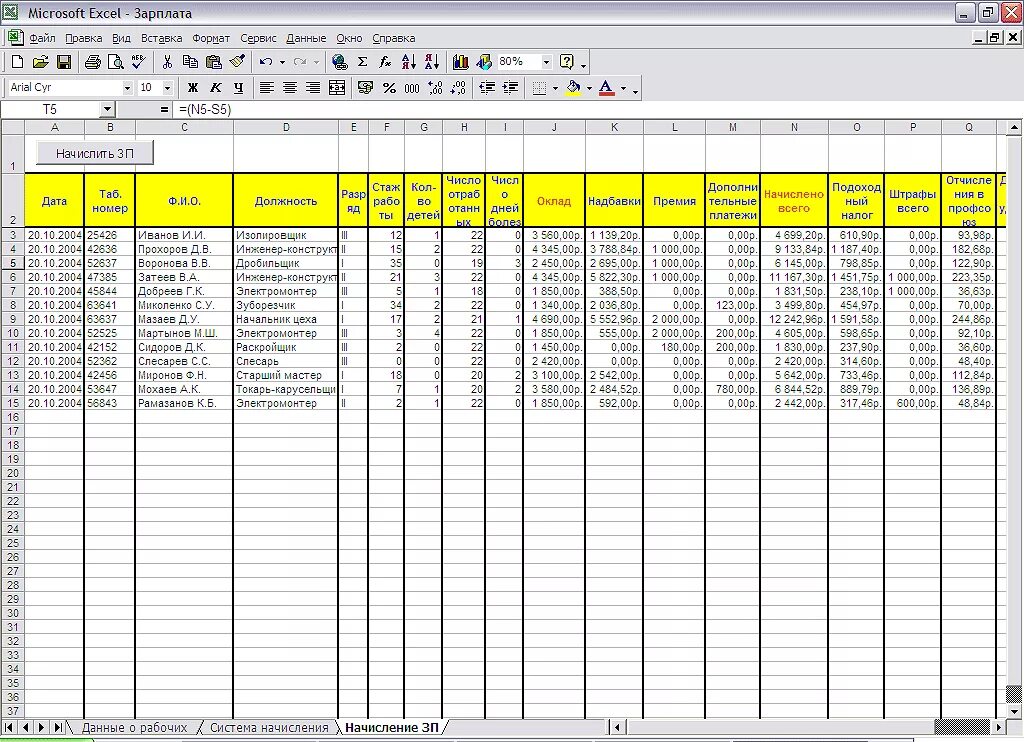Image resolution: width=1024 pixels, height=742 pixels.
Task: Open the Insert Function fx icon
Action: click(x=385, y=62)
